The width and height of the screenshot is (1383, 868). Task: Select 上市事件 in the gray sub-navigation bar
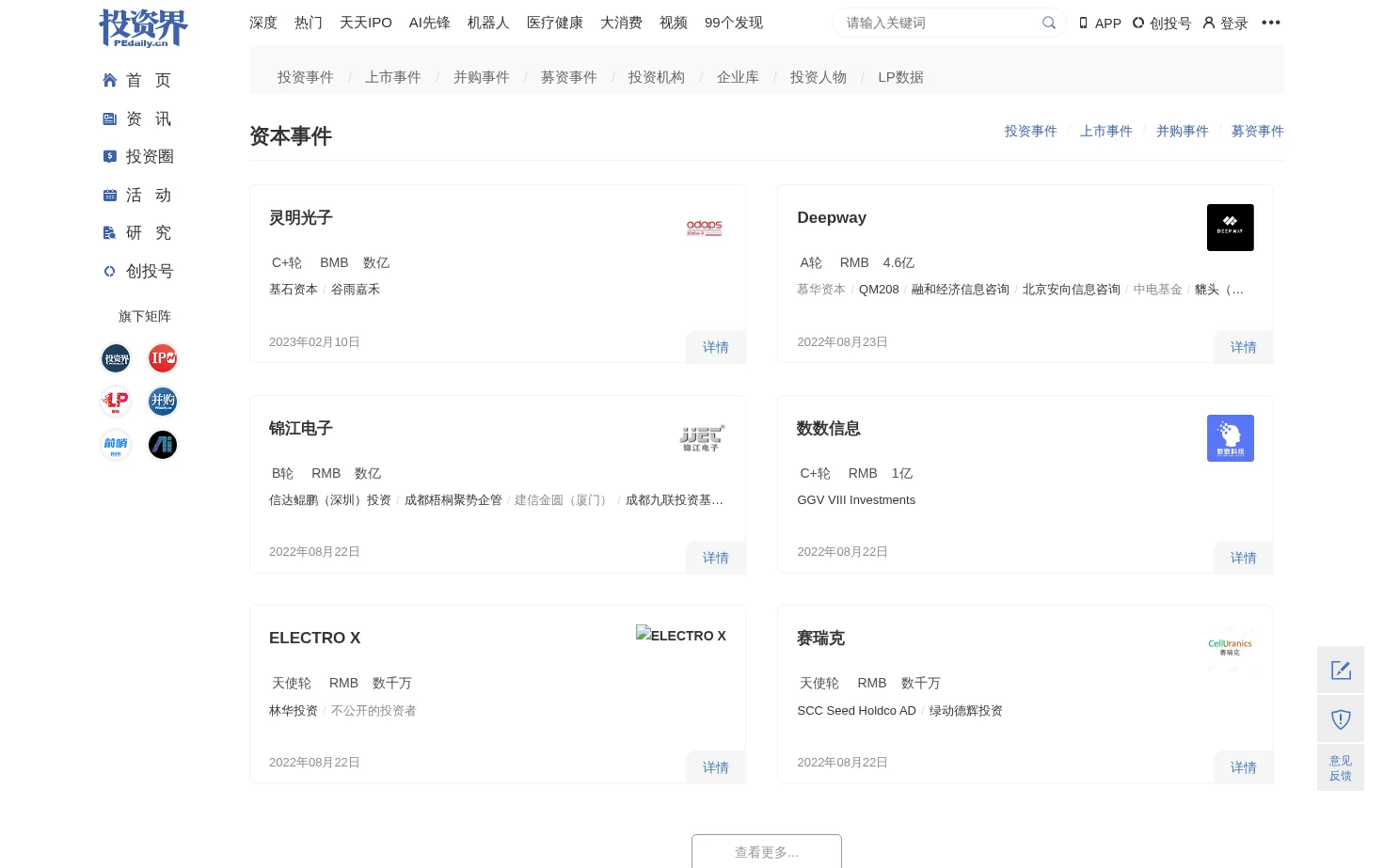coord(393,77)
